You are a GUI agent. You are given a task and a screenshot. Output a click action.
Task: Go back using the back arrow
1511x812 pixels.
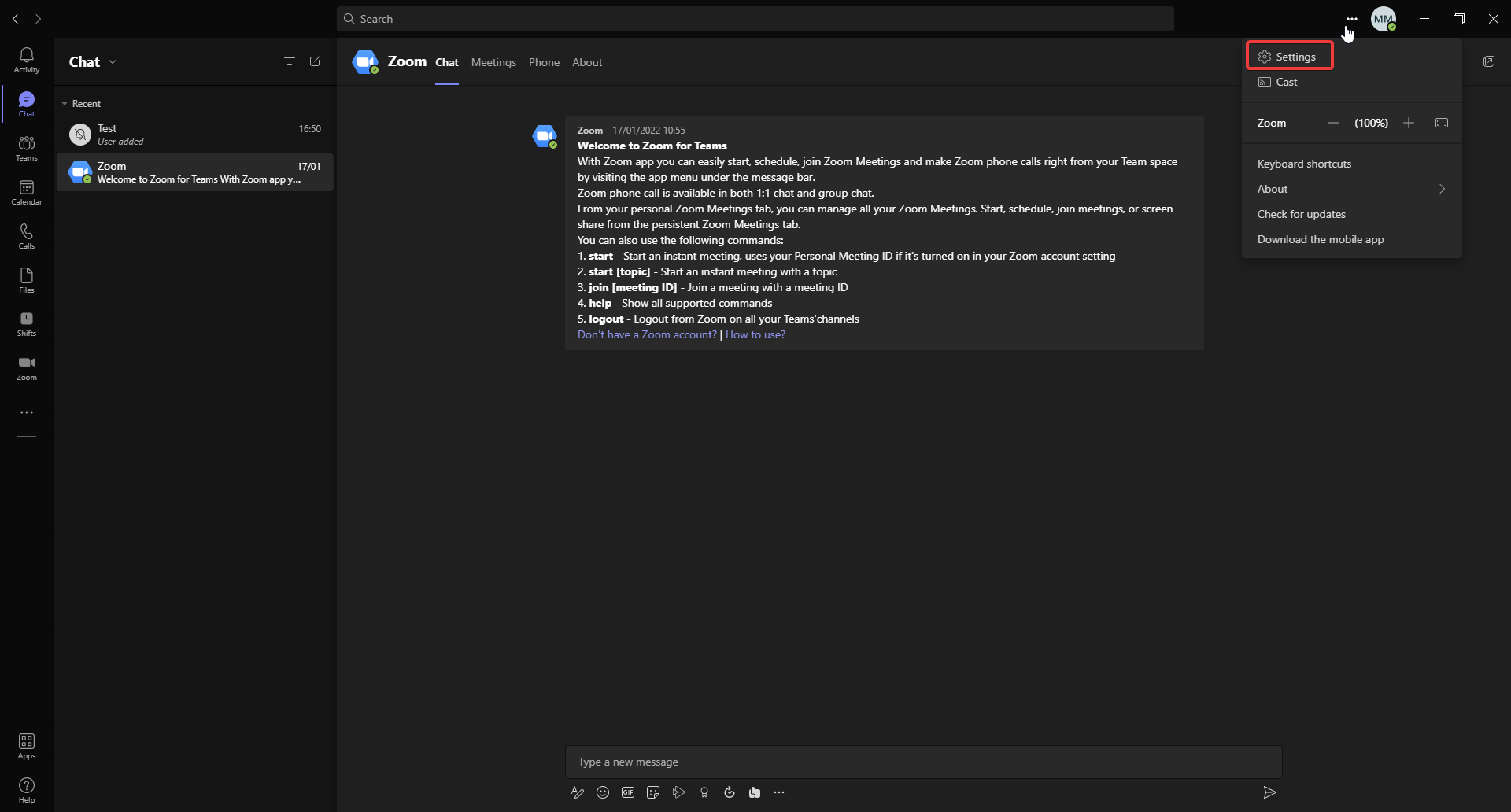(15, 19)
